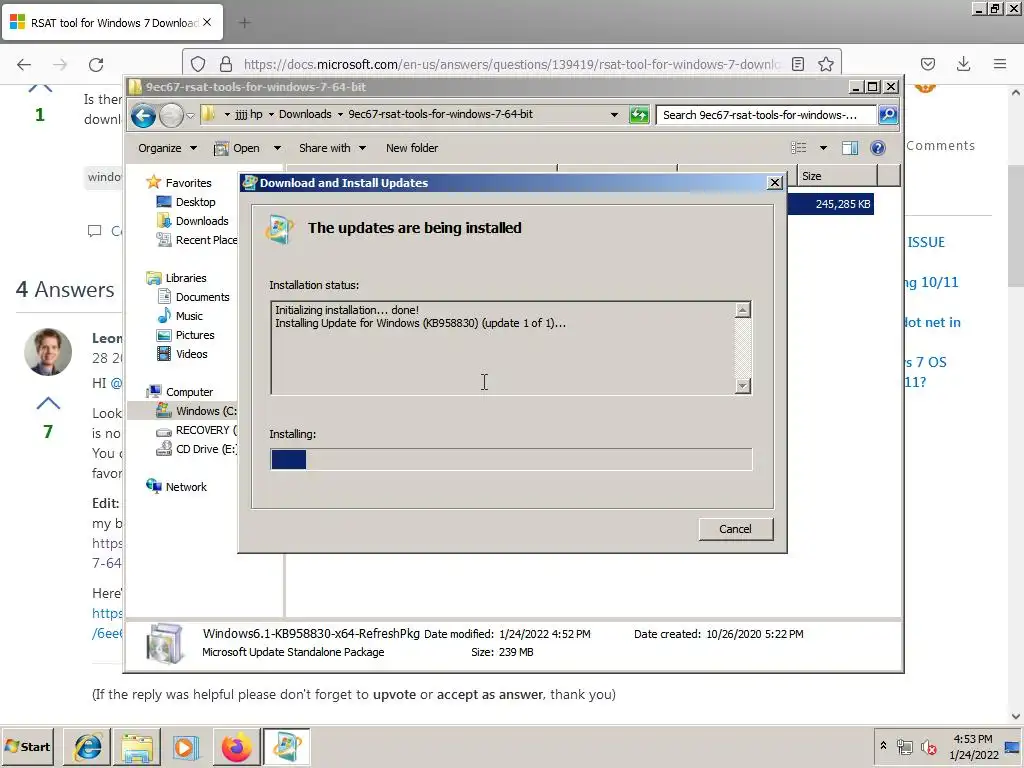Click Downloads in the address breadcrumb
The image size is (1024, 768).
point(305,114)
